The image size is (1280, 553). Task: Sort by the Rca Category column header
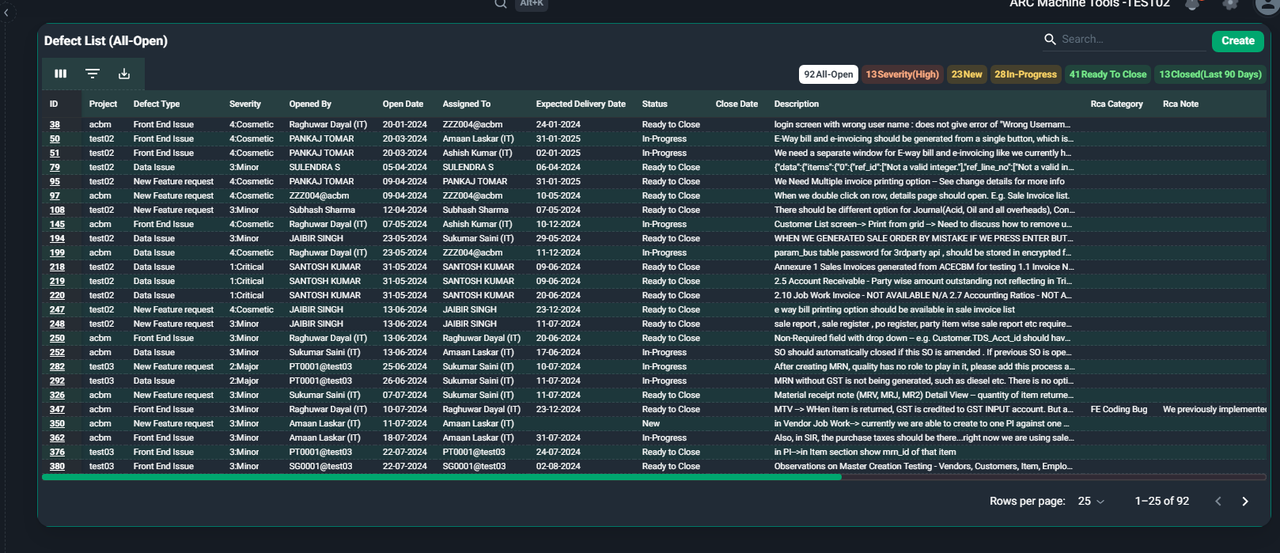1117,104
